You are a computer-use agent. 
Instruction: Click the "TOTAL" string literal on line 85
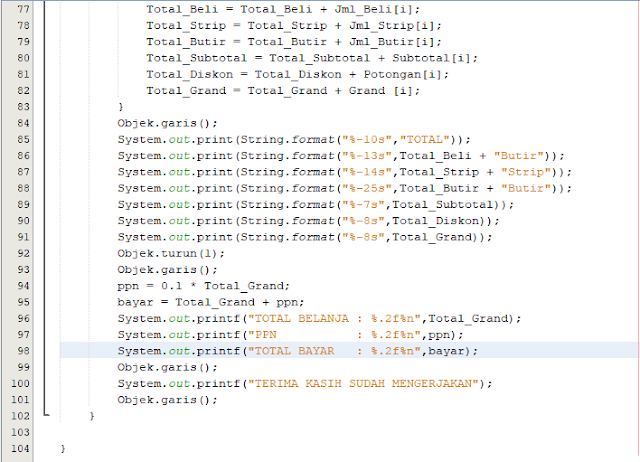(424, 140)
